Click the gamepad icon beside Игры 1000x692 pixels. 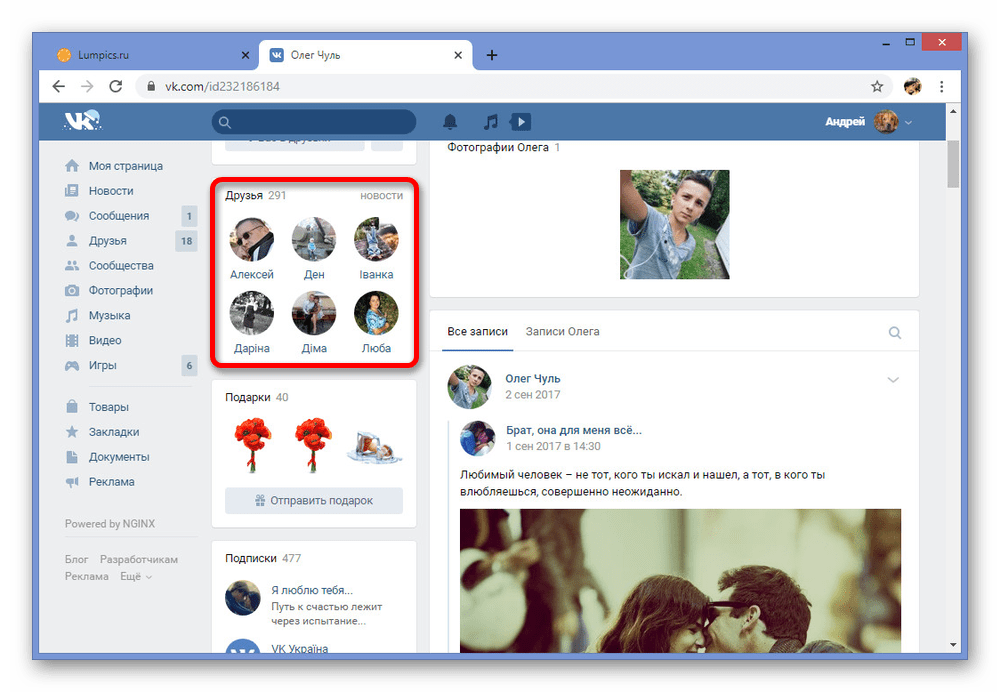72,365
